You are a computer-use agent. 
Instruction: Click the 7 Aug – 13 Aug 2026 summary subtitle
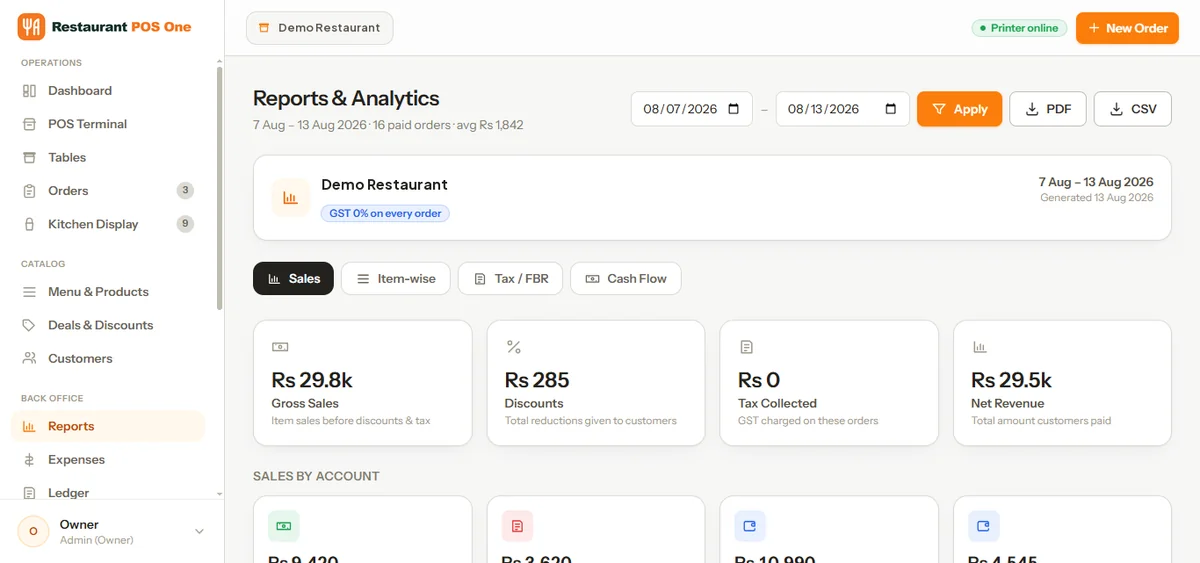388,125
